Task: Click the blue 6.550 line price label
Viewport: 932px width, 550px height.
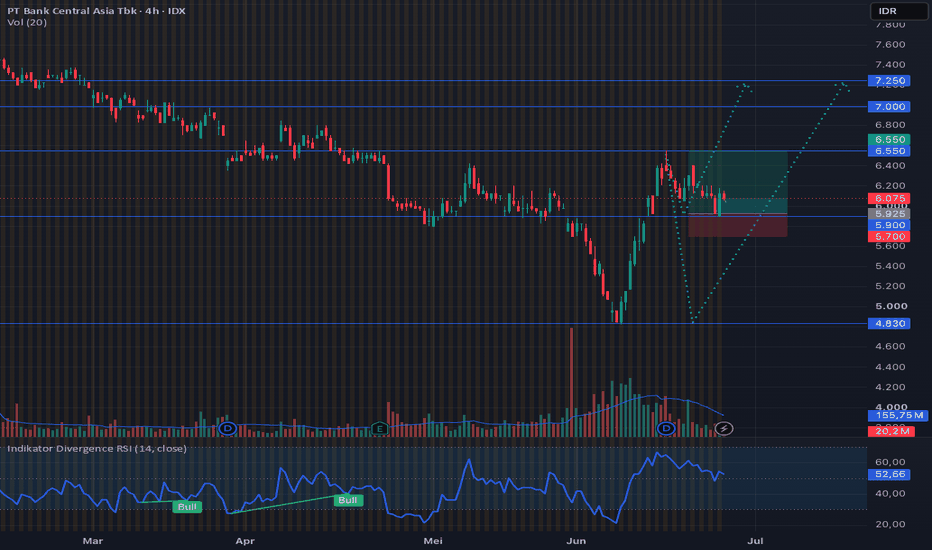Action: point(889,151)
